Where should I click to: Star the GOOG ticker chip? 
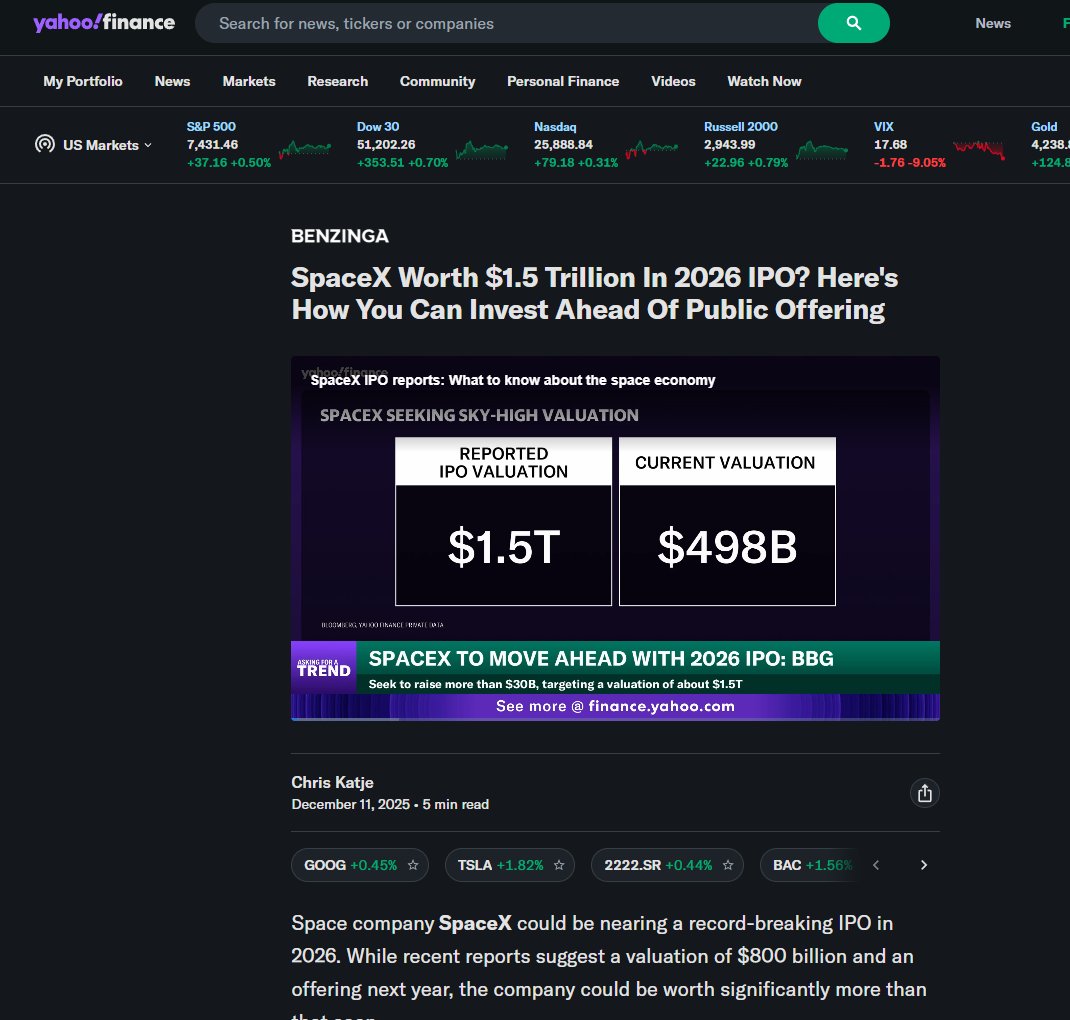(x=413, y=865)
